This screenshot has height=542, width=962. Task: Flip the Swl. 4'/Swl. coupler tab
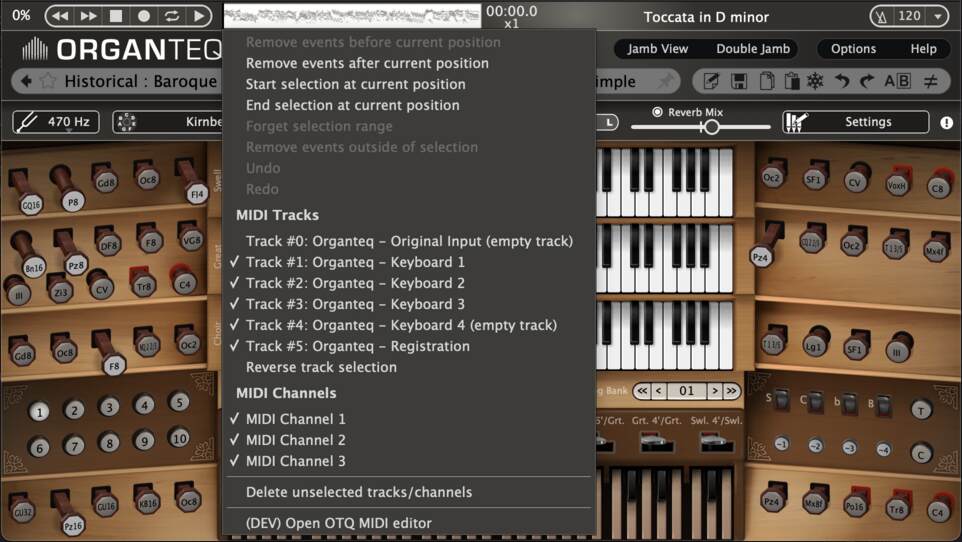(714, 441)
